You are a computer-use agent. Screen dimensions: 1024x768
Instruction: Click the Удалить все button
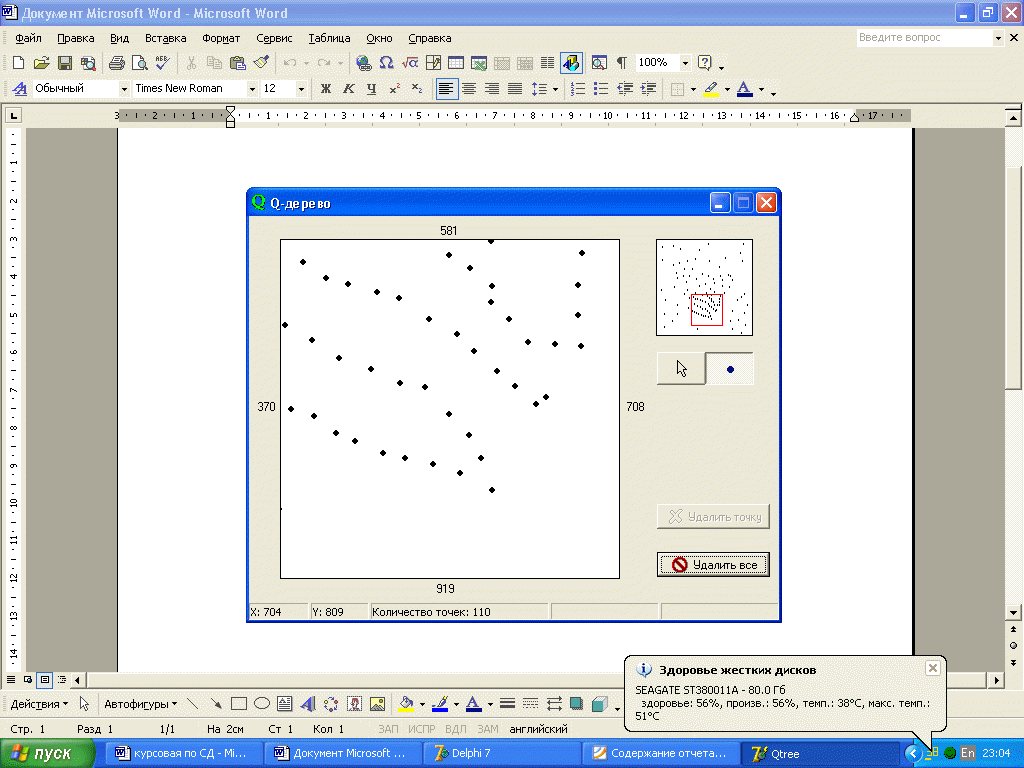click(713, 564)
